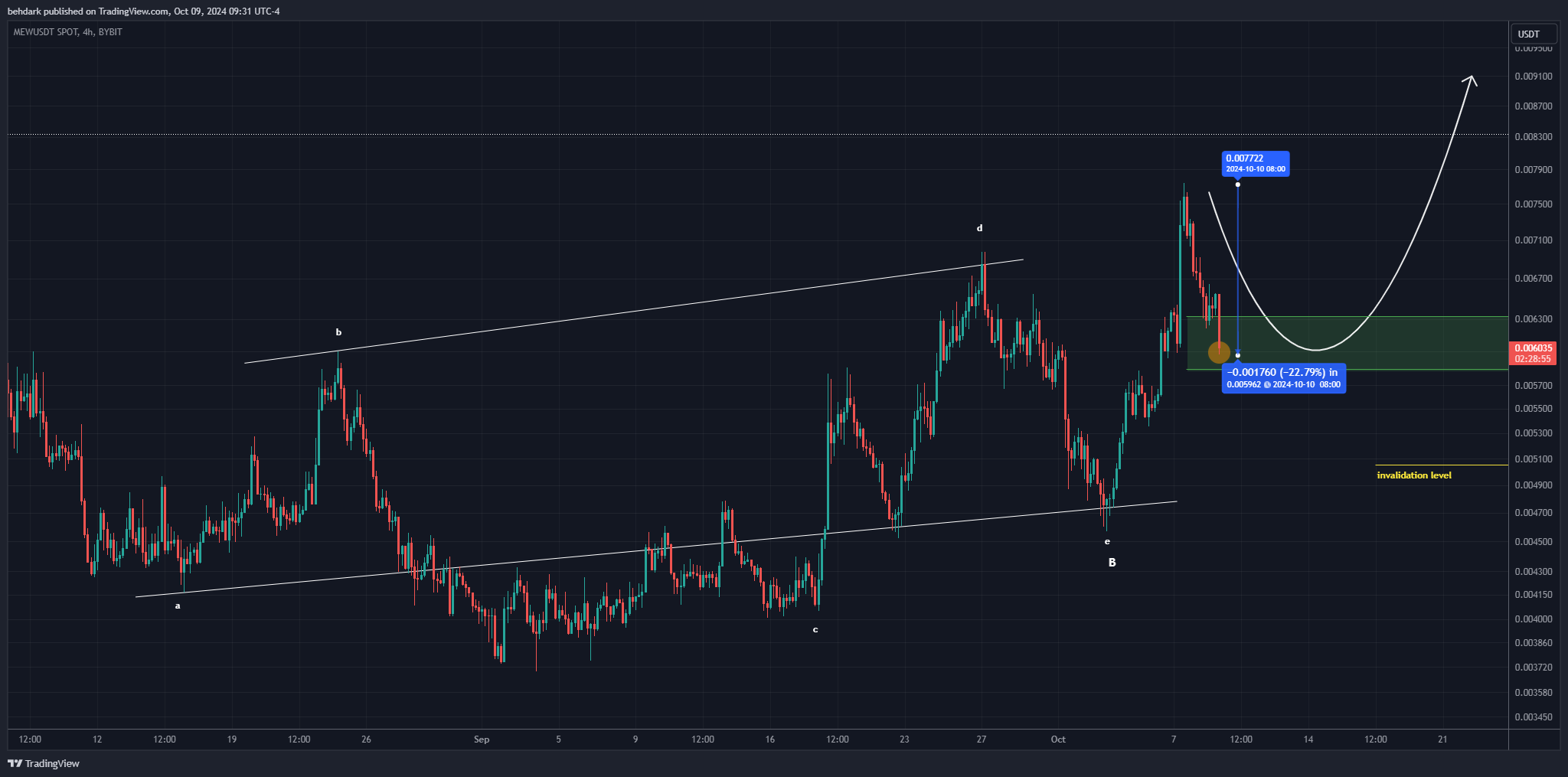Image resolution: width=1568 pixels, height=777 pixels.
Task: Select the white invalidation level line
Action: coord(1442,465)
